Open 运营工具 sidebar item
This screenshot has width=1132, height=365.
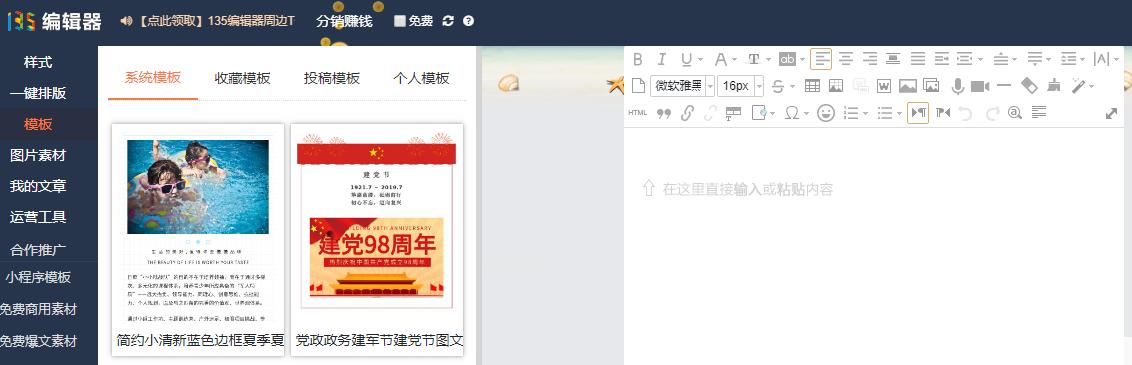[x=38, y=217]
